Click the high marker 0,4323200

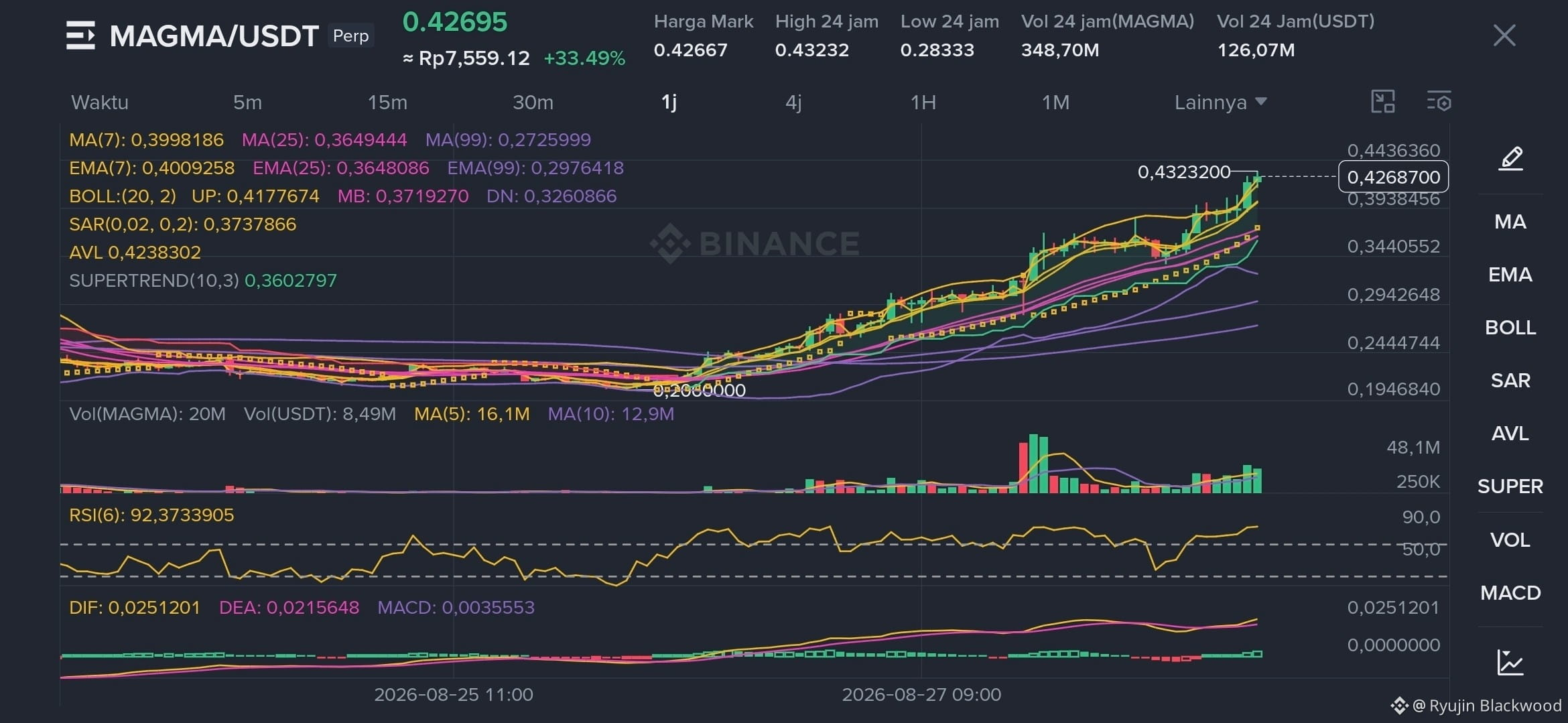(1184, 172)
